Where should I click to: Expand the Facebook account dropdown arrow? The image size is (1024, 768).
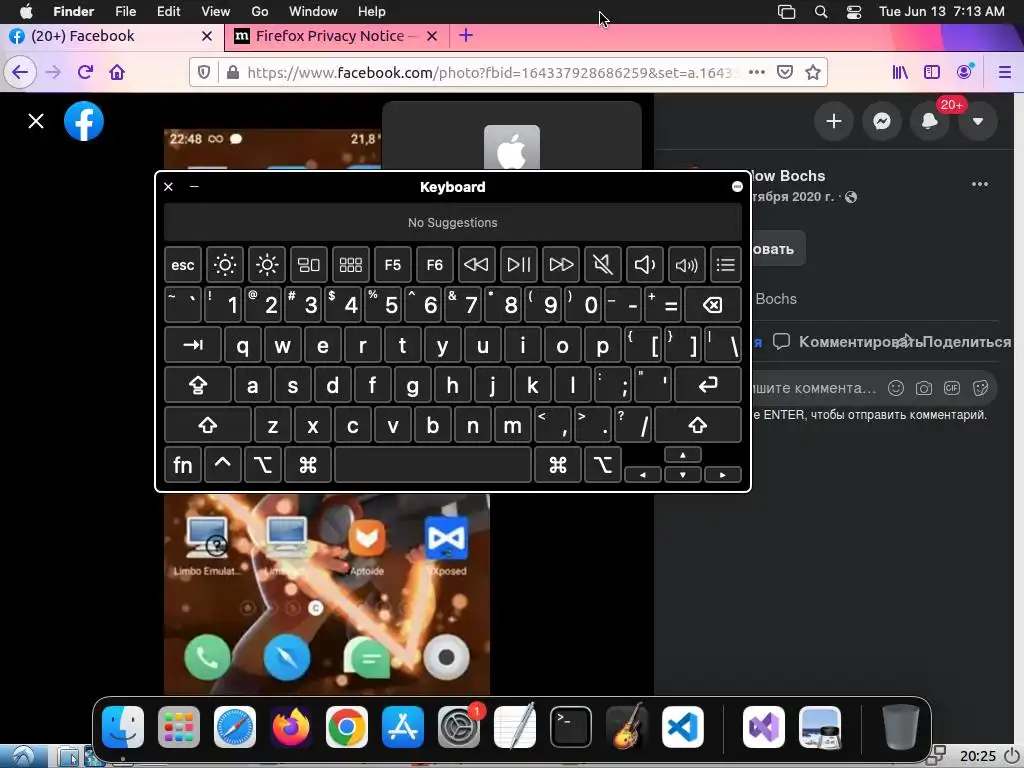pyautogui.click(x=978, y=121)
